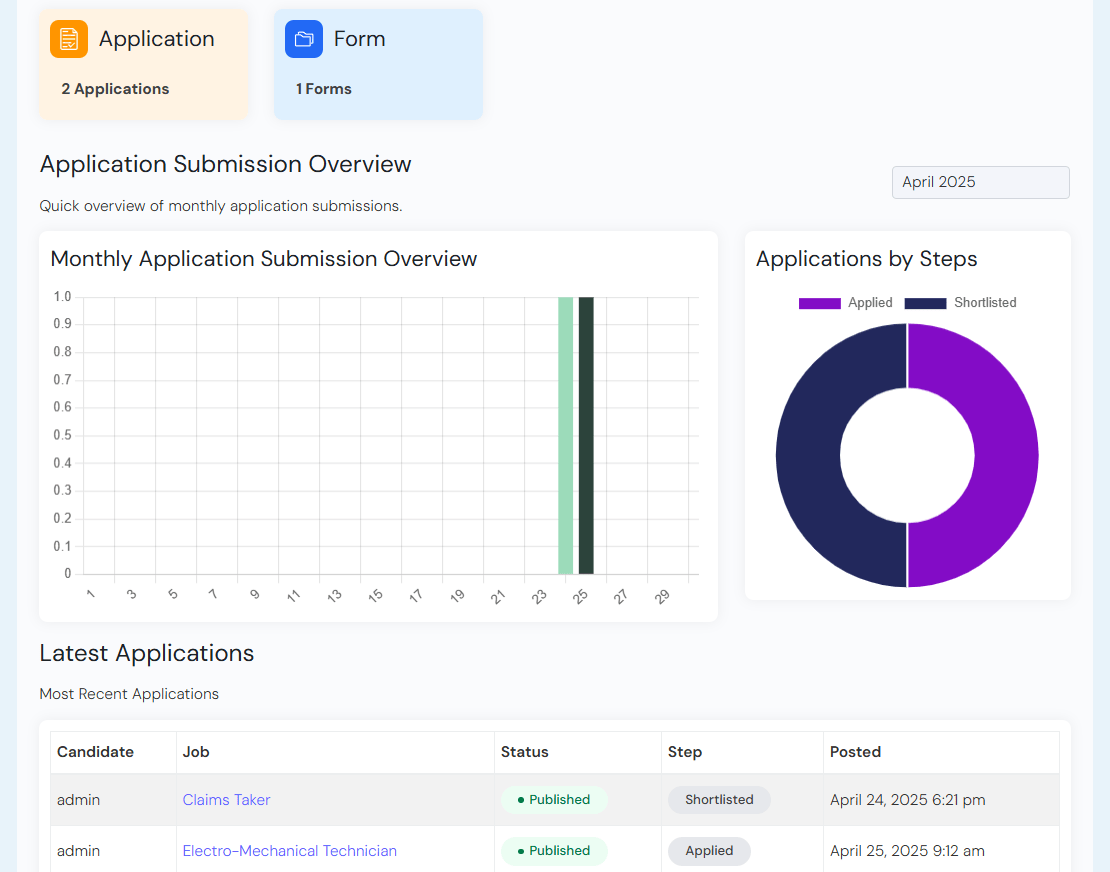This screenshot has width=1110, height=872.
Task: Click Published status badge for Claims Taker
Action: [554, 800]
